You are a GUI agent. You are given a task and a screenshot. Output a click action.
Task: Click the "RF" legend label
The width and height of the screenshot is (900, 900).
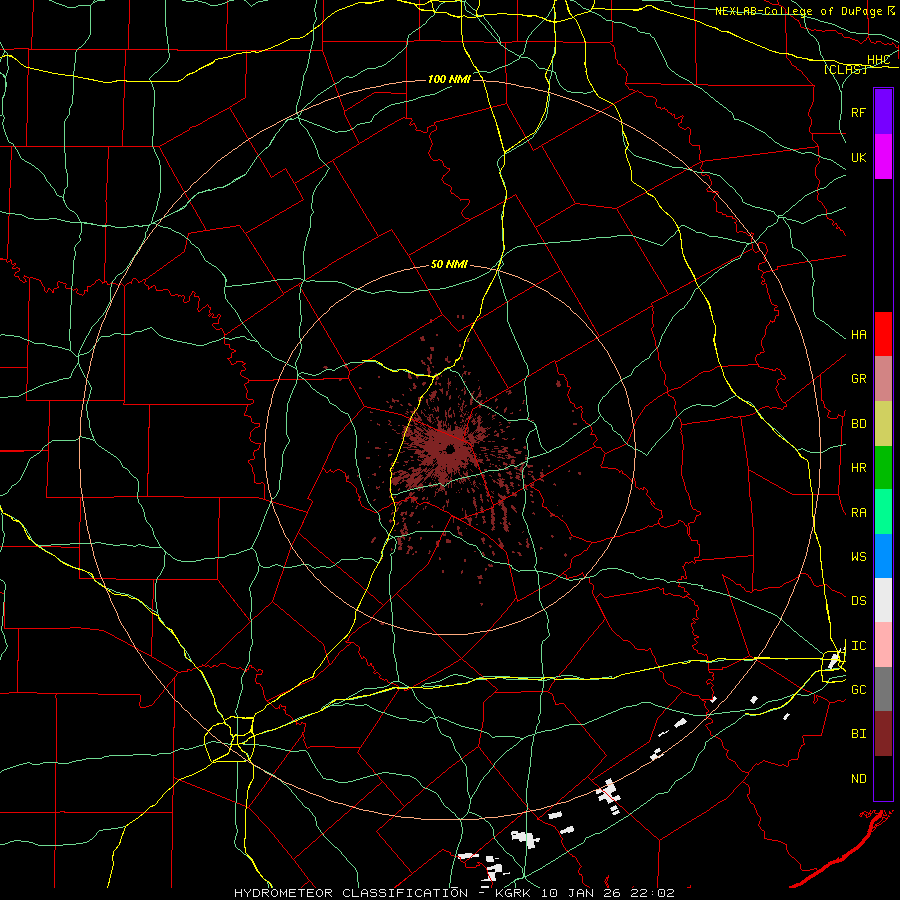coord(858,112)
